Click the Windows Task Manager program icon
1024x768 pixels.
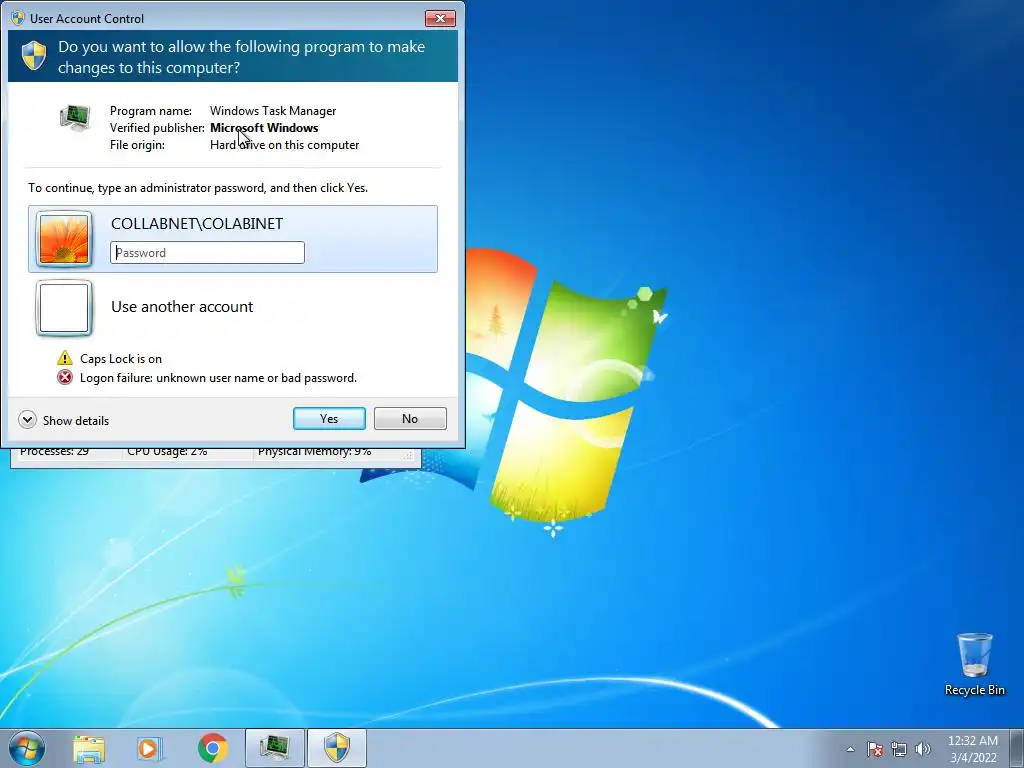[x=75, y=118]
